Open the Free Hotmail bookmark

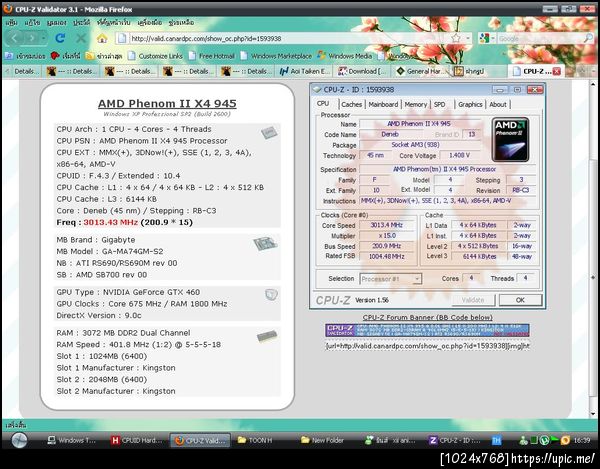tap(211, 56)
